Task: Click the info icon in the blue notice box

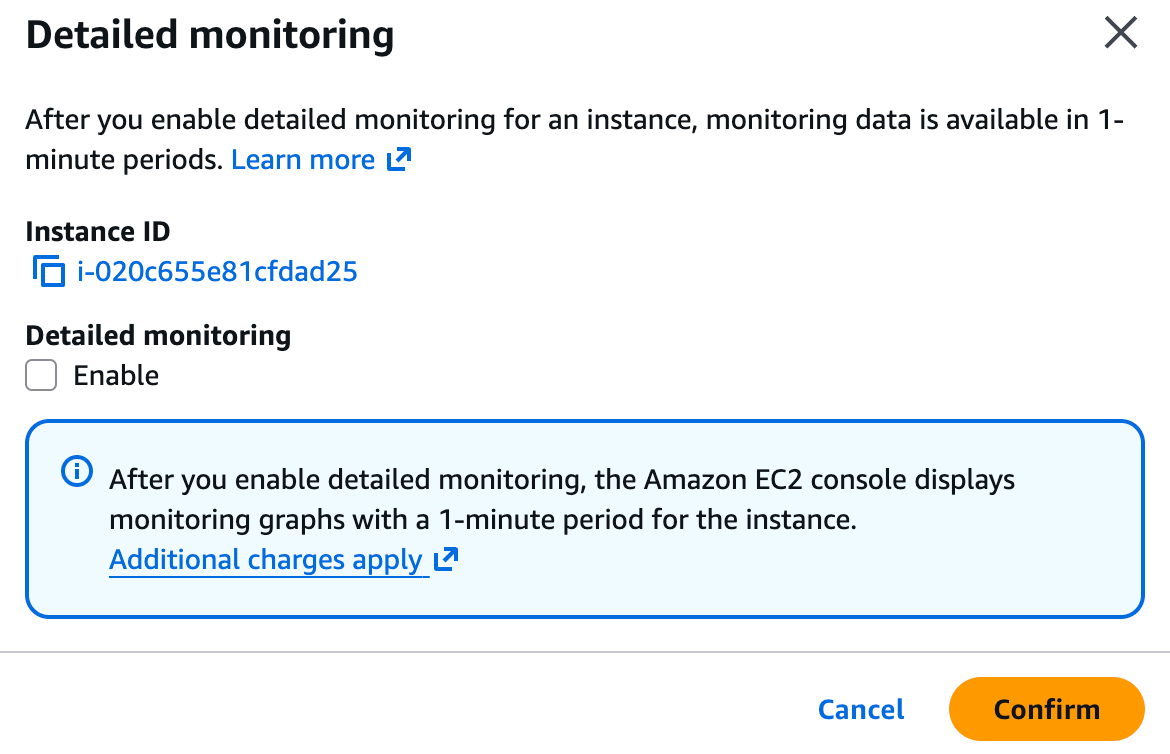Action: (x=75, y=472)
